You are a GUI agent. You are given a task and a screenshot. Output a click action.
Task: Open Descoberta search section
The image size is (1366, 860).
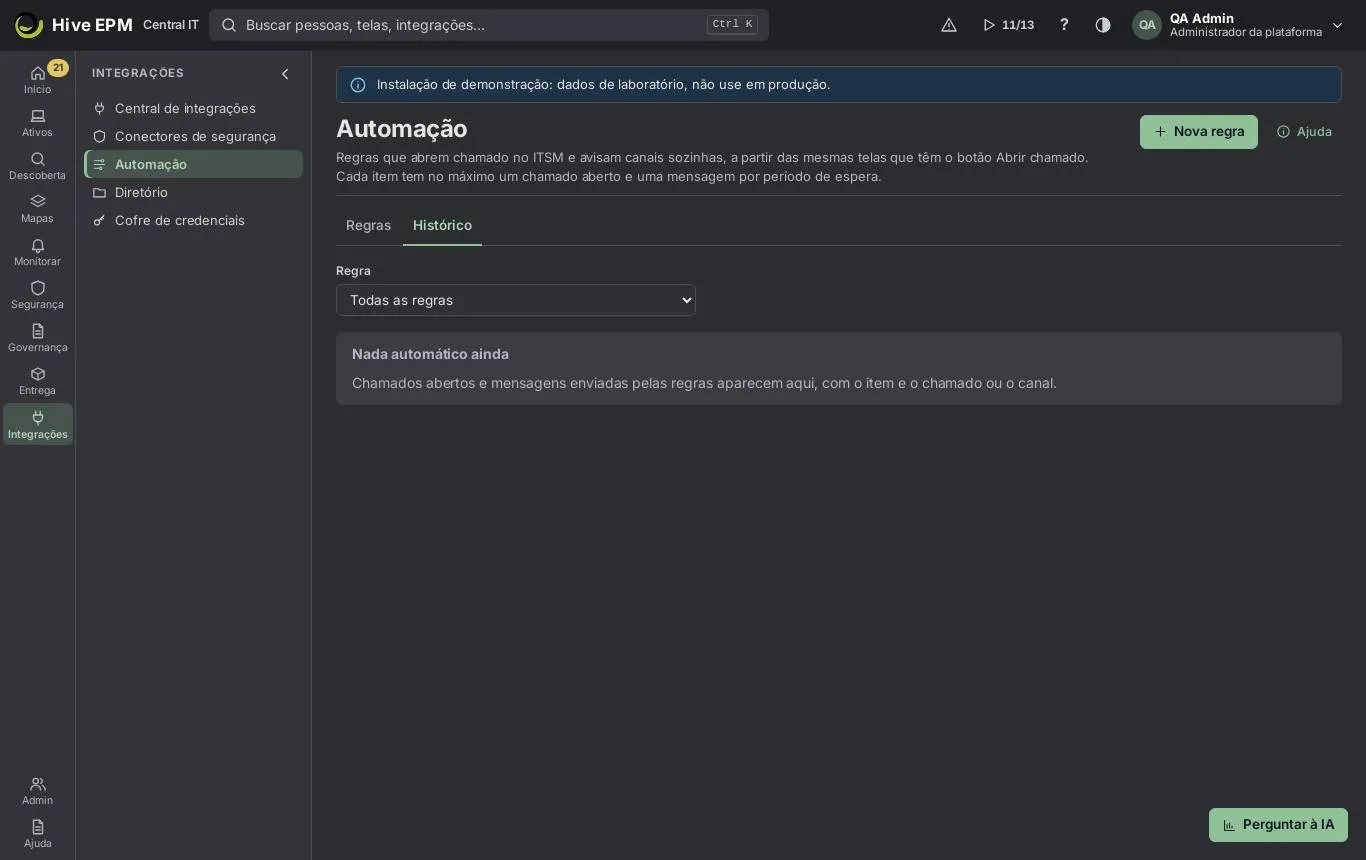click(37, 166)
